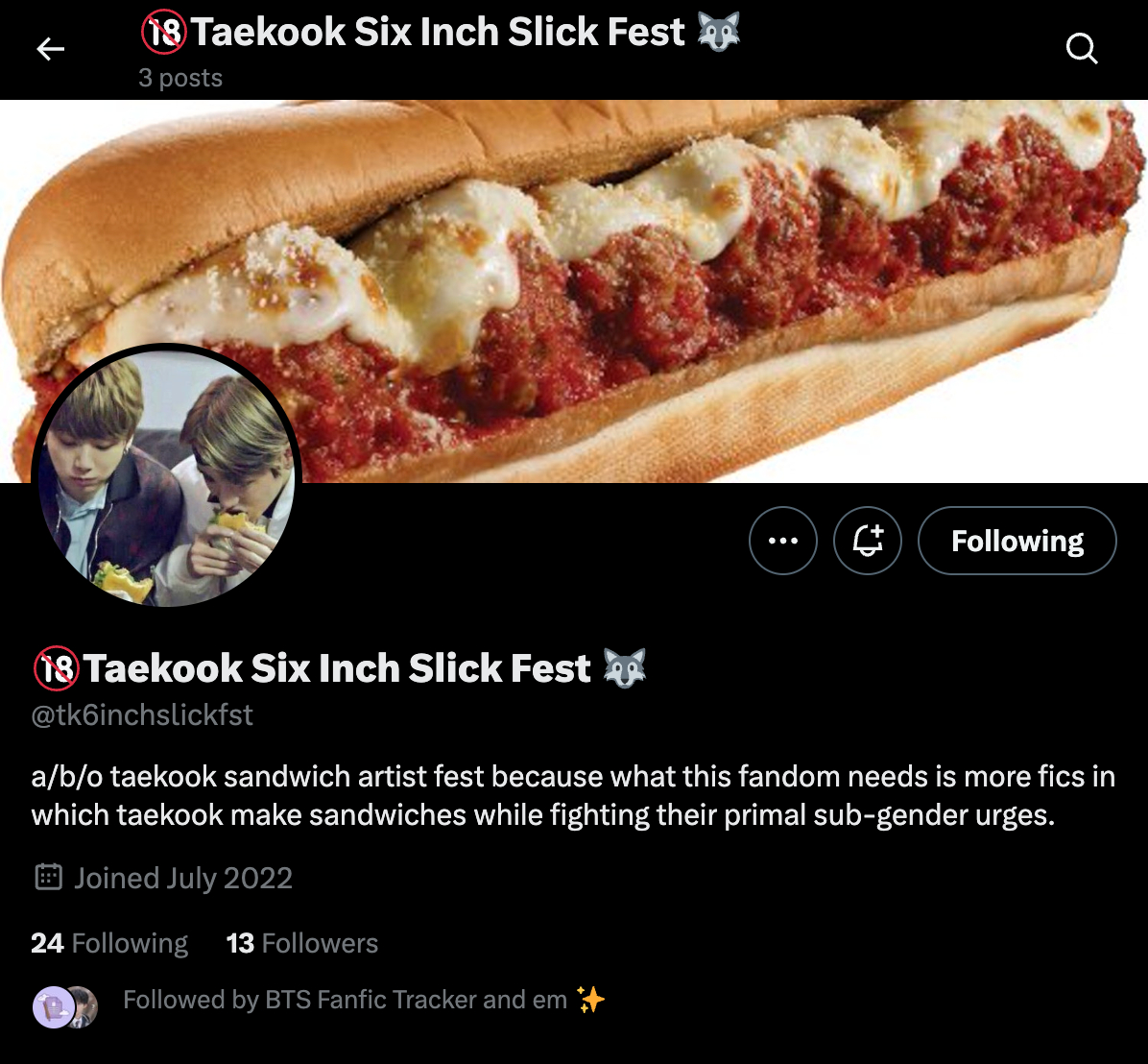This screenshot has width=1148, height=1064.
Task: Turn on post notifications with the bell icon
Action: 868,541
